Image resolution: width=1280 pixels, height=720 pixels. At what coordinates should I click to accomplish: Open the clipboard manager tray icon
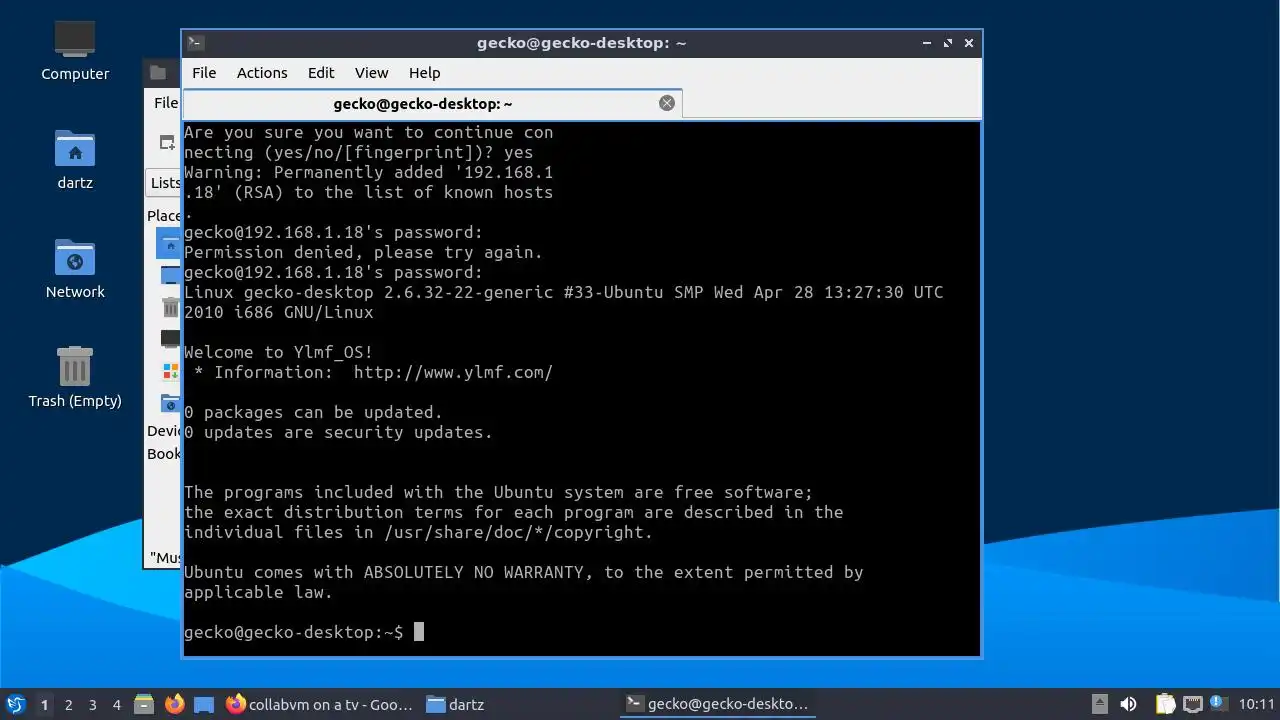[x=1165, y=704]
